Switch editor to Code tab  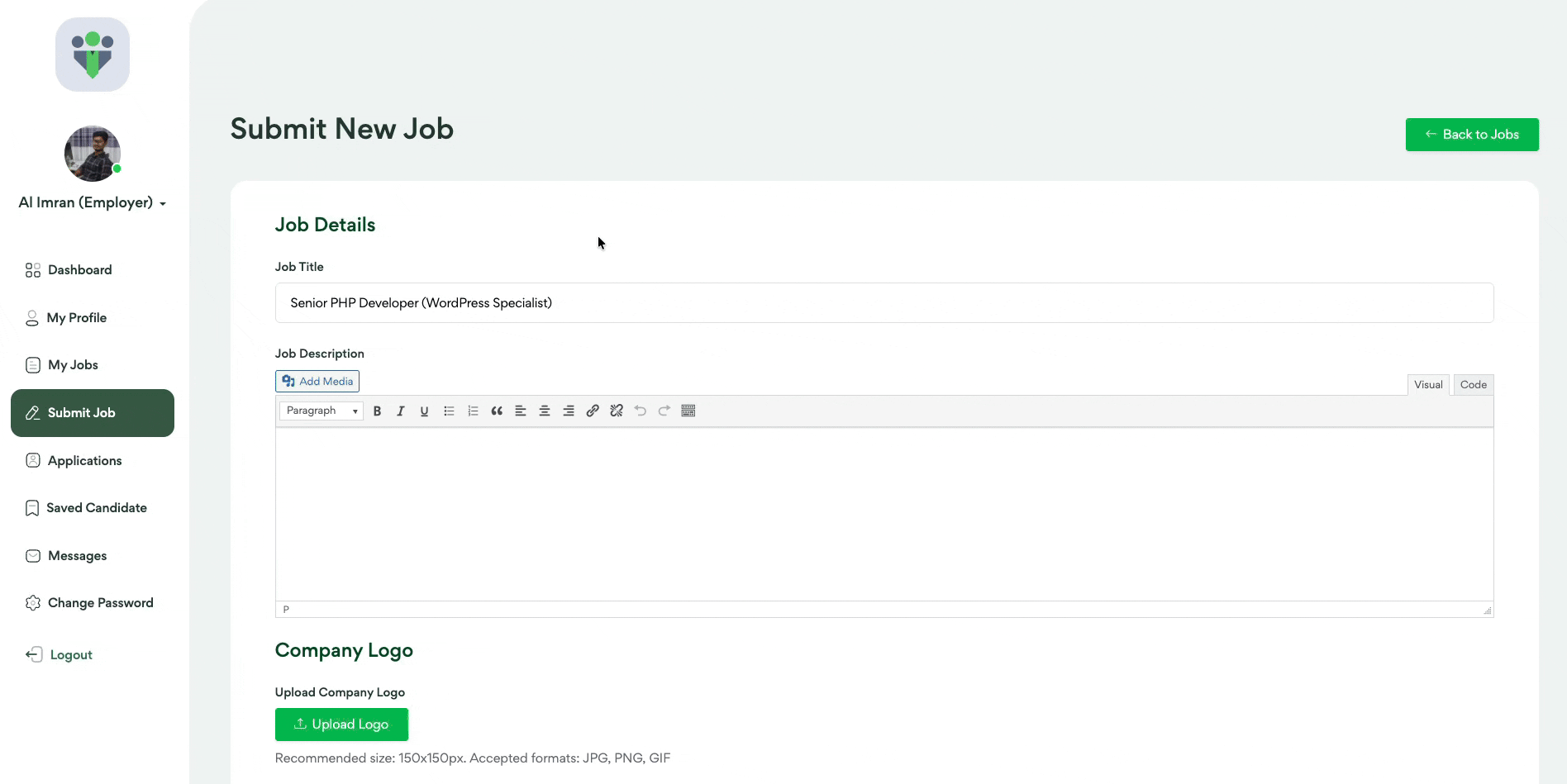(1473, 385)
